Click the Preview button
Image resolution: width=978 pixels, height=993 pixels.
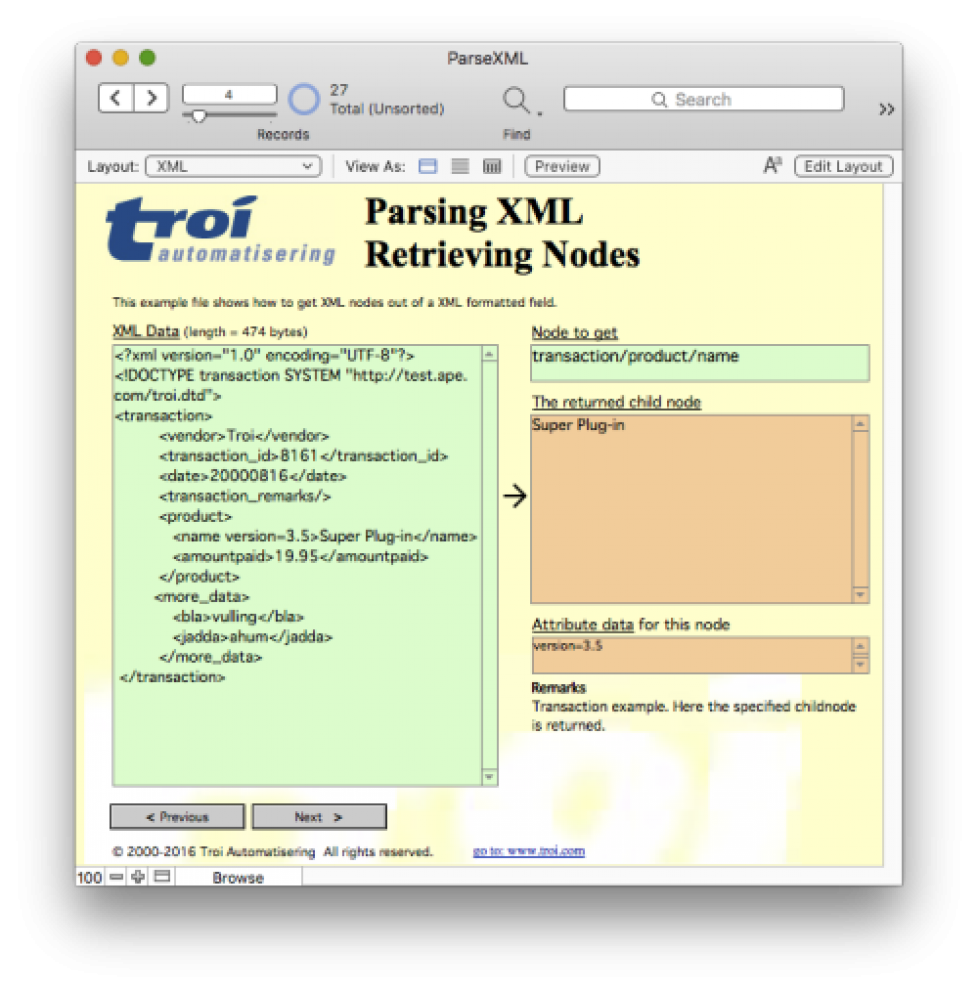(x=562, y=167)
